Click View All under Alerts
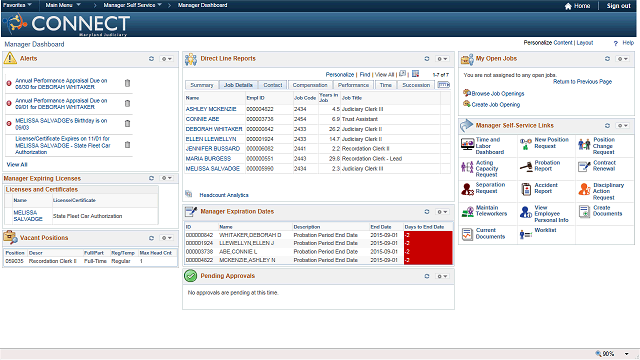 coord(17,164)
